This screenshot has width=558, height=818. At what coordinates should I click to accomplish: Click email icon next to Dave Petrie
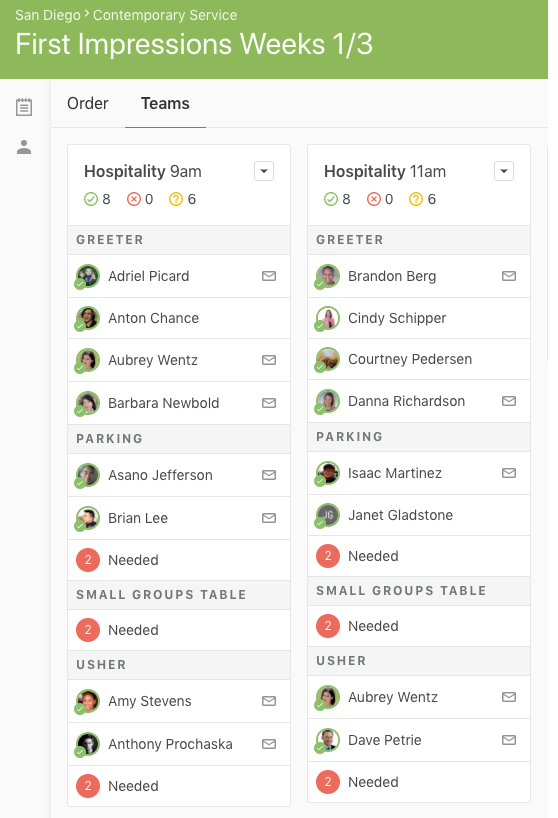tap(509, 740)
